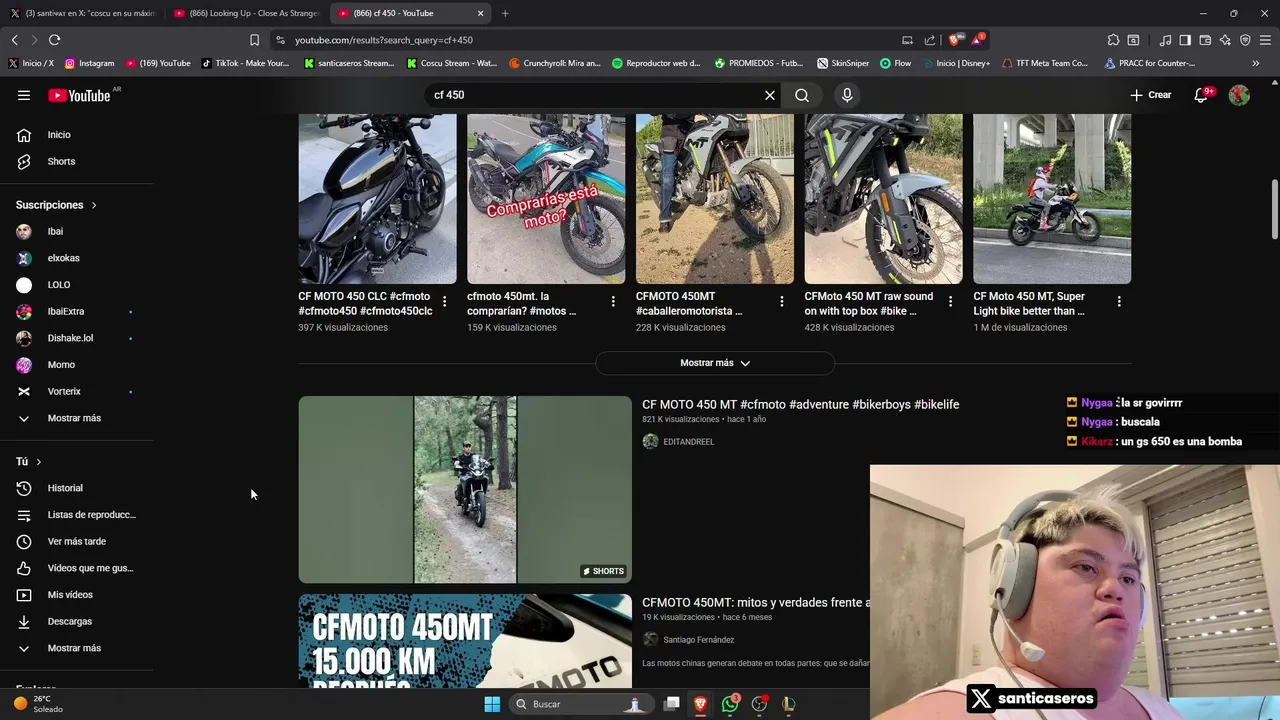The height and width of the screenshot is (720, 1280).
Task: Open the Coscu Stream bookmark
Action: click(452, 63)
